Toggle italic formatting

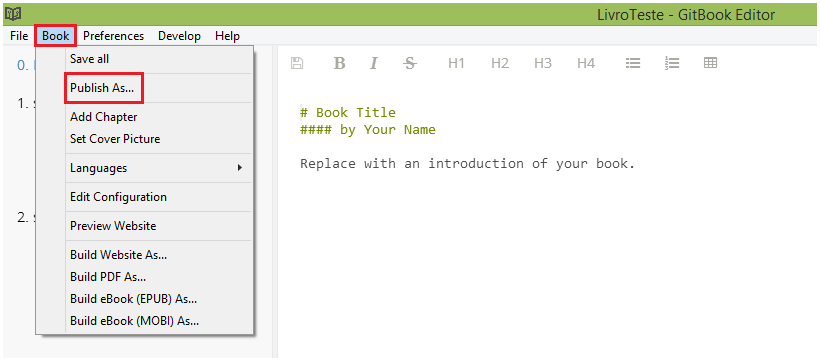[374, 63]
